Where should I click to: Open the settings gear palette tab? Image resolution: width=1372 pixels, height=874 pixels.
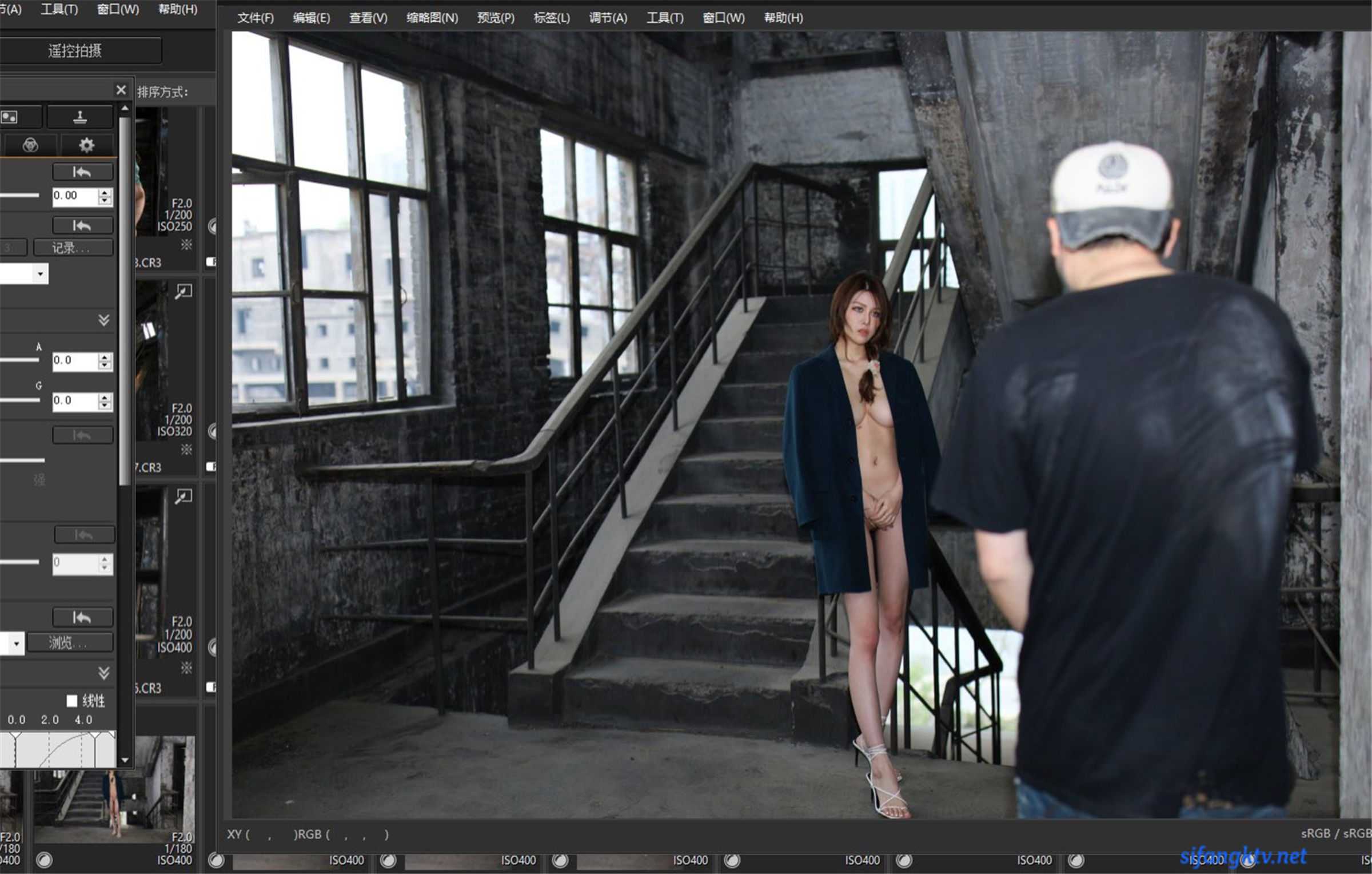pos(86,145)
